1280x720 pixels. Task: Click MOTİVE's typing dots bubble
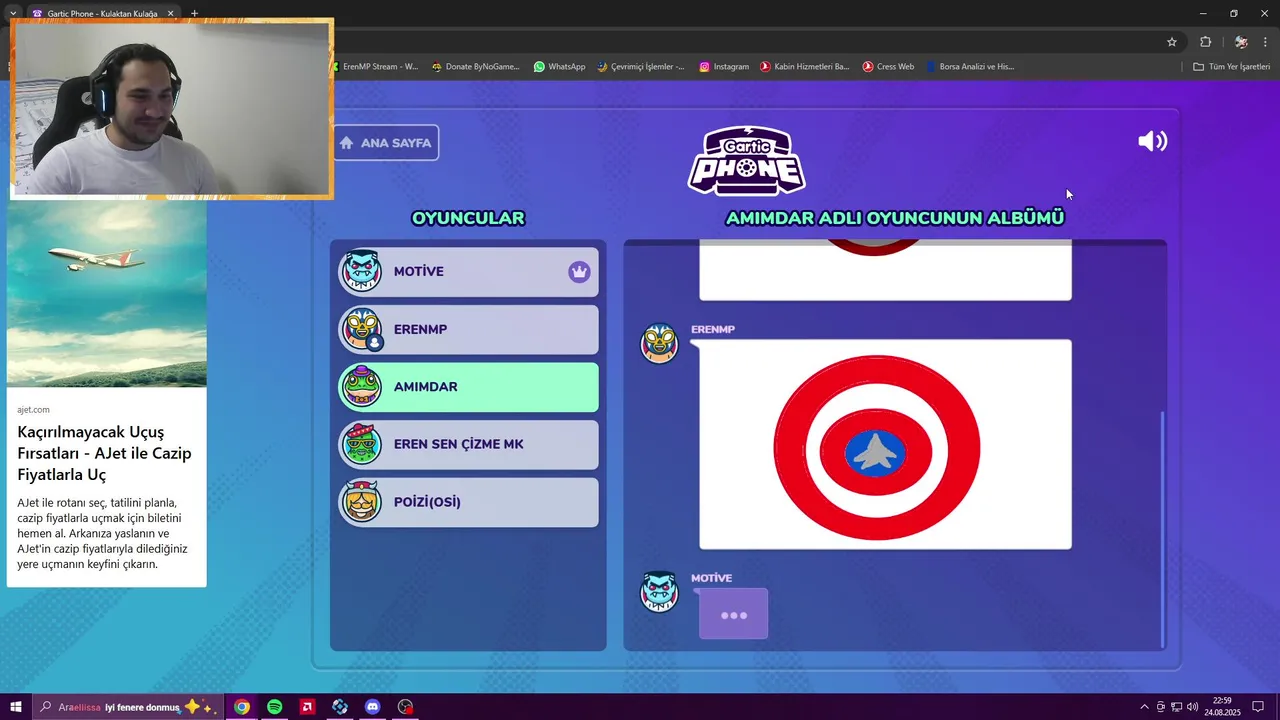(x=733, y=614)
